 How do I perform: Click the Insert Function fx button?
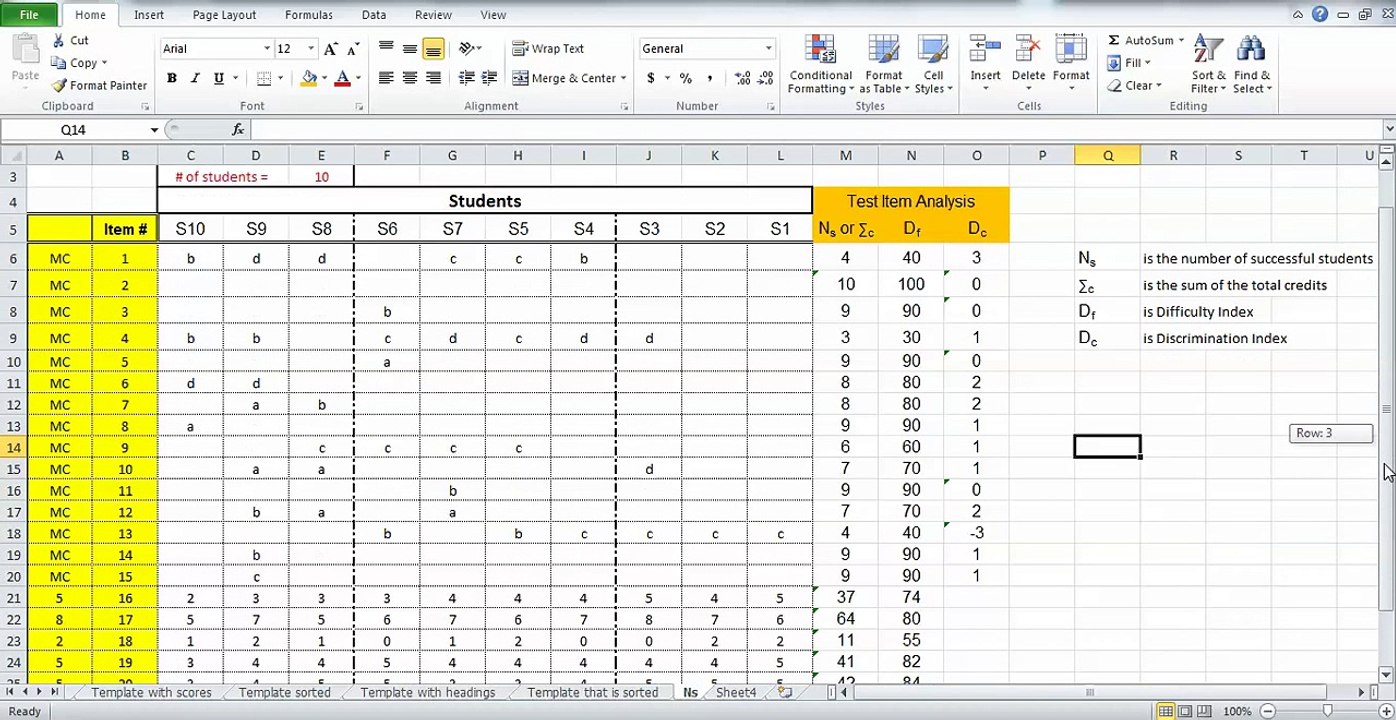238,130
